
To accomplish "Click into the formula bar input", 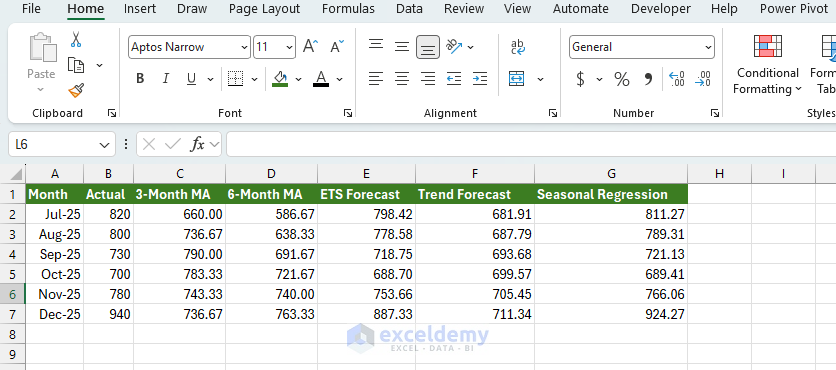I will [531, 144].
